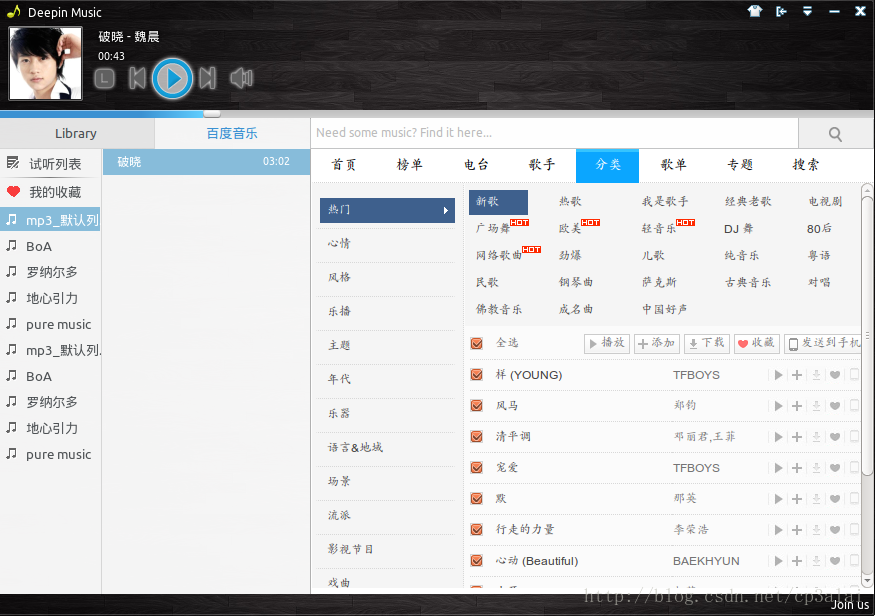875x616 pixels.
Task: Click the search magnifier button
Action: [x=835, y=134]
